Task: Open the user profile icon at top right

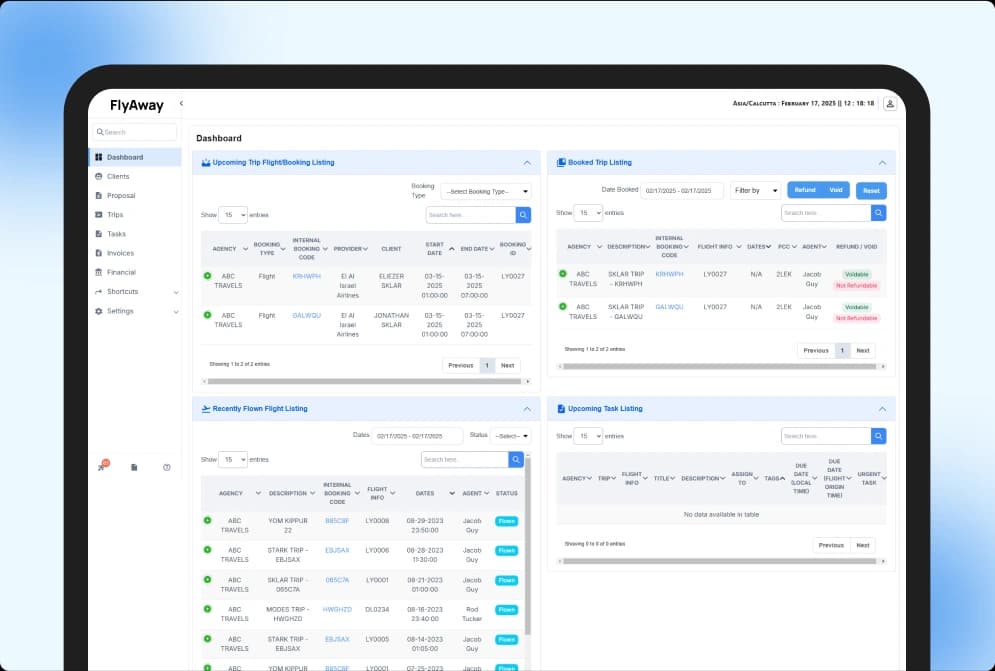Action: (890, 104)
